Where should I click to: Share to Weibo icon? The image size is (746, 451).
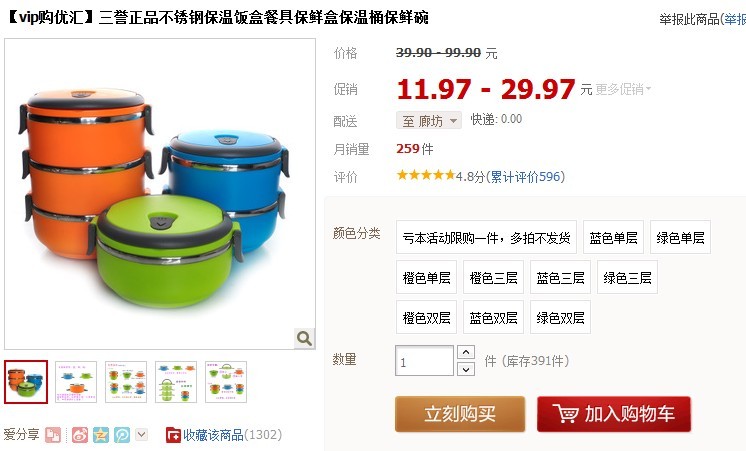click(x=80, y=435)
